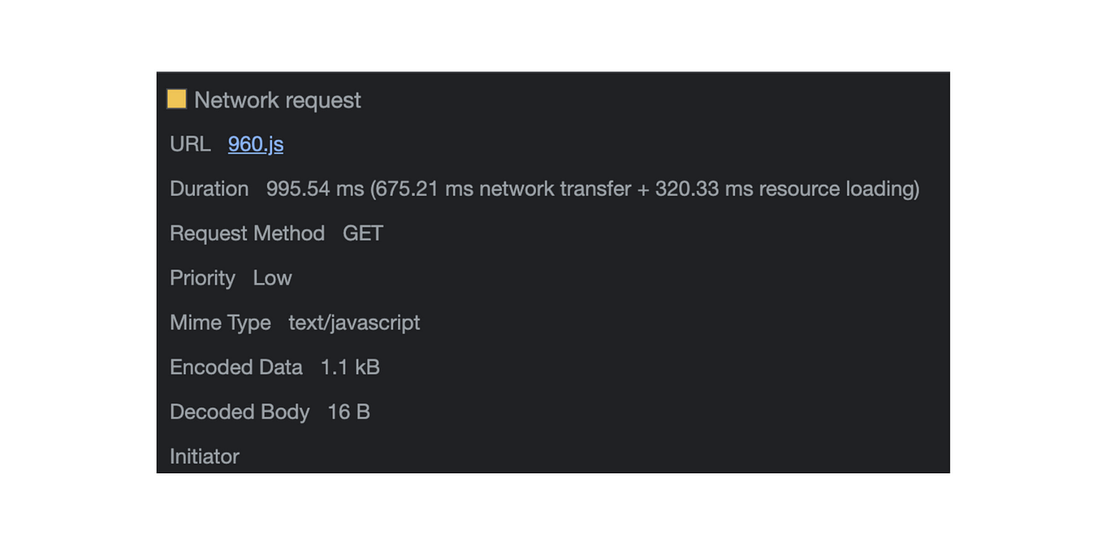1110x539 pixels.
Task: Click the URL field label
Action: click(190, 144)
